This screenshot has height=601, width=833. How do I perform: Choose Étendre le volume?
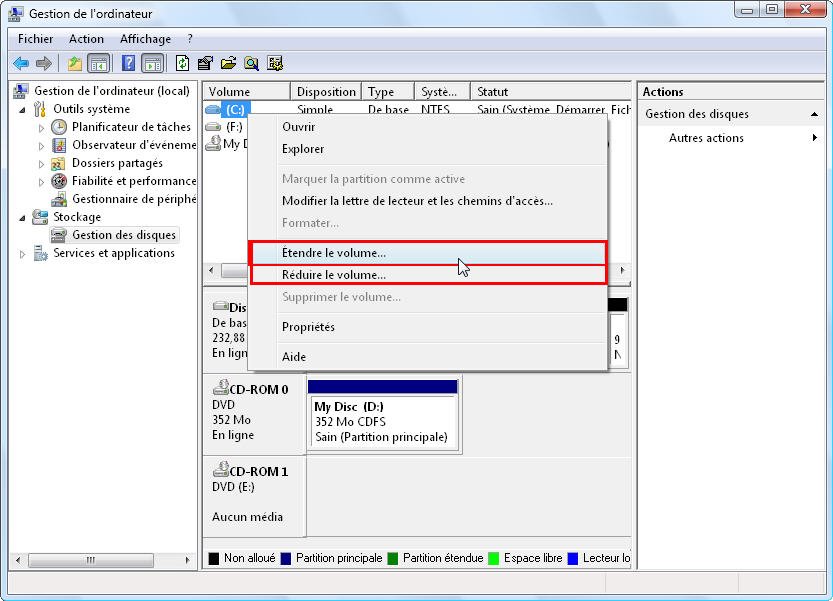428,253
